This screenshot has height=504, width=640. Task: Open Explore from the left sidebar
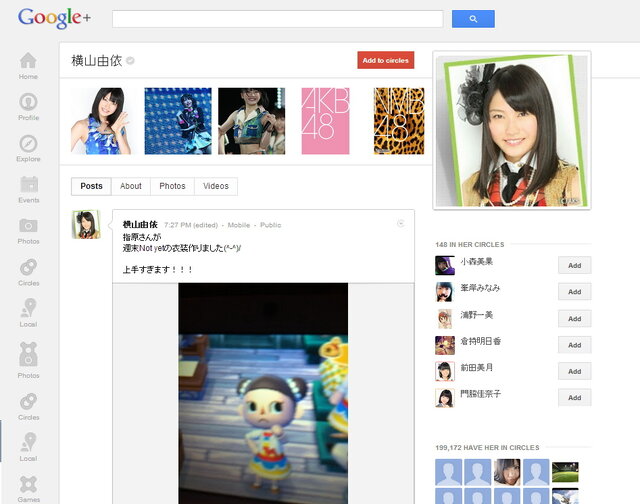(x=28, y=146)
